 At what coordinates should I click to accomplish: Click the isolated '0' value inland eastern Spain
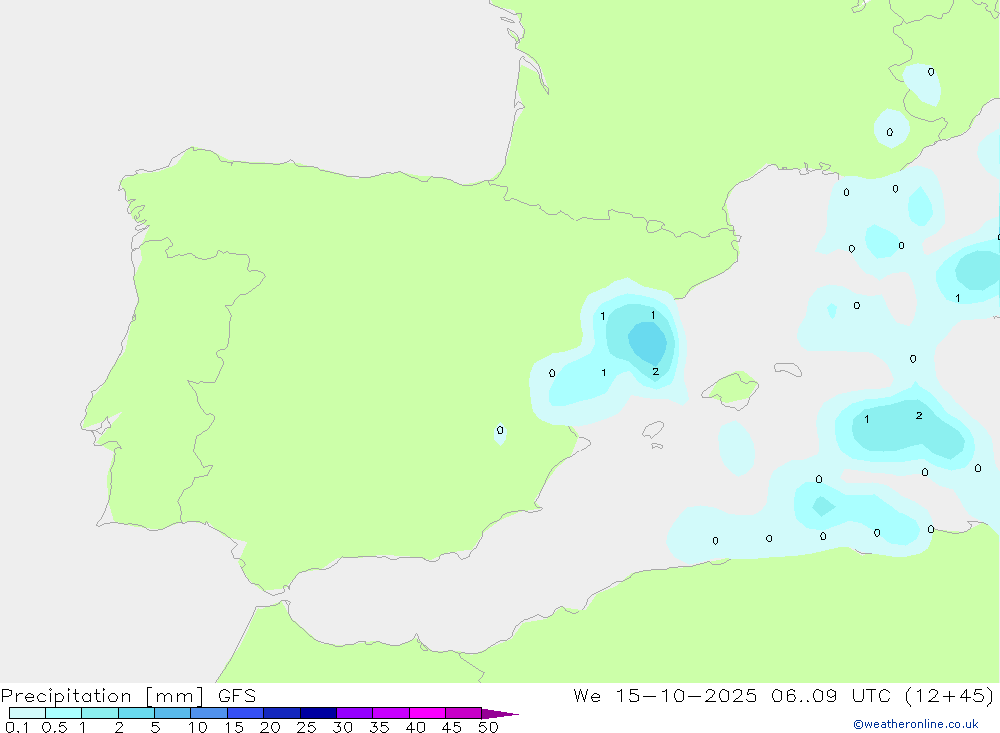[x=500, y=430]
